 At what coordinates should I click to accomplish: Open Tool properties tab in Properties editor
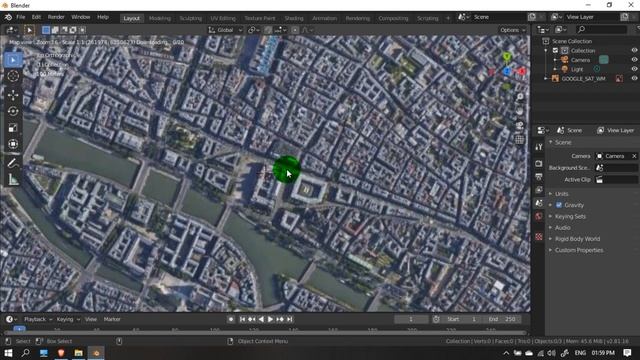[x=539, y=147]
